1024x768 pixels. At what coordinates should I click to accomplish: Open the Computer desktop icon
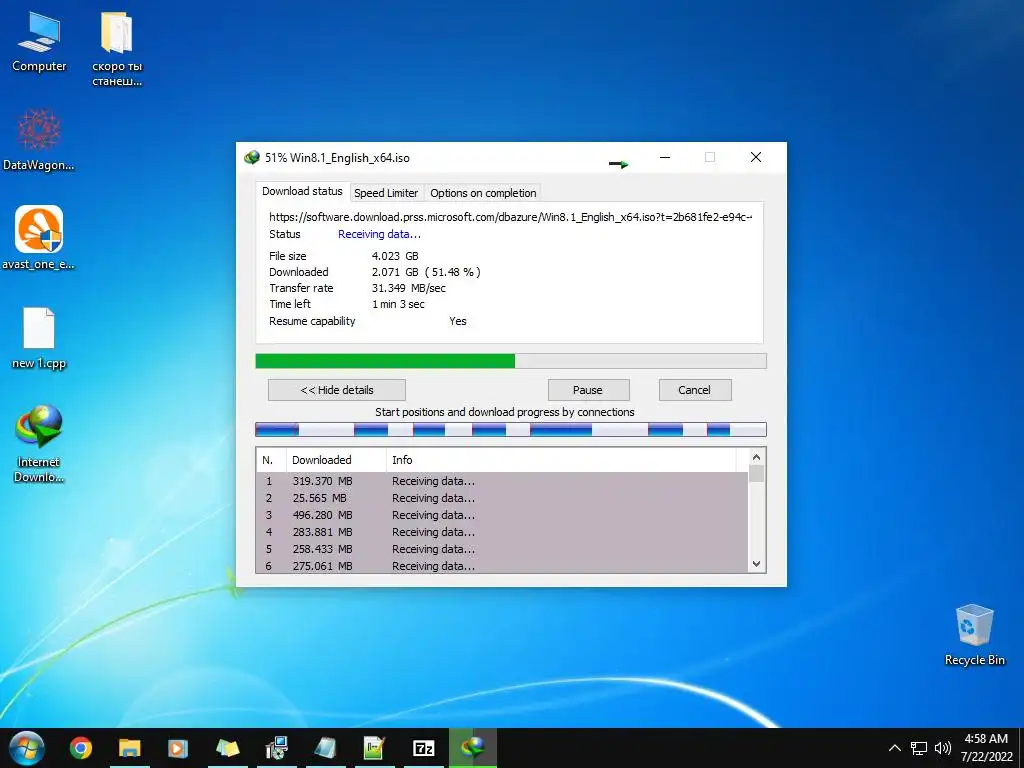tap(39, 41)
